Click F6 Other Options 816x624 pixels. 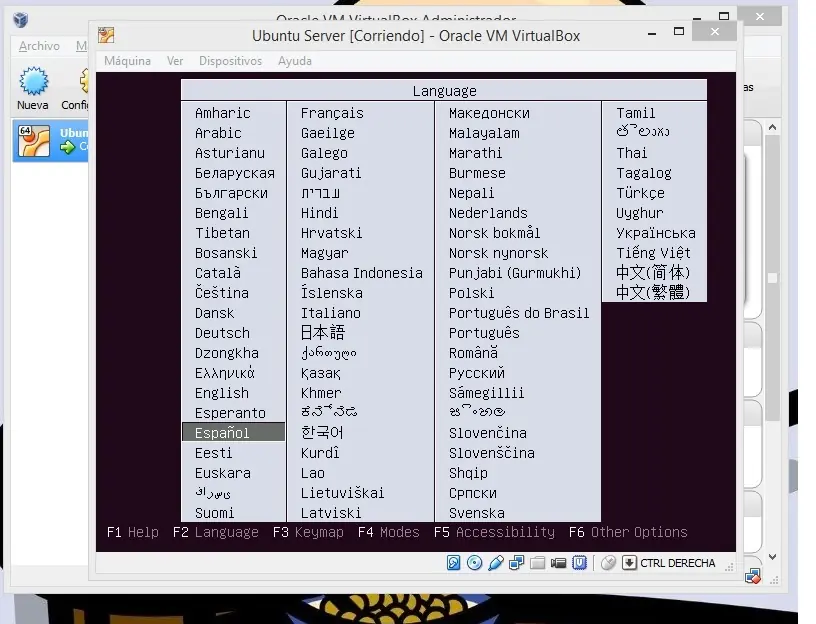[628, 532]
